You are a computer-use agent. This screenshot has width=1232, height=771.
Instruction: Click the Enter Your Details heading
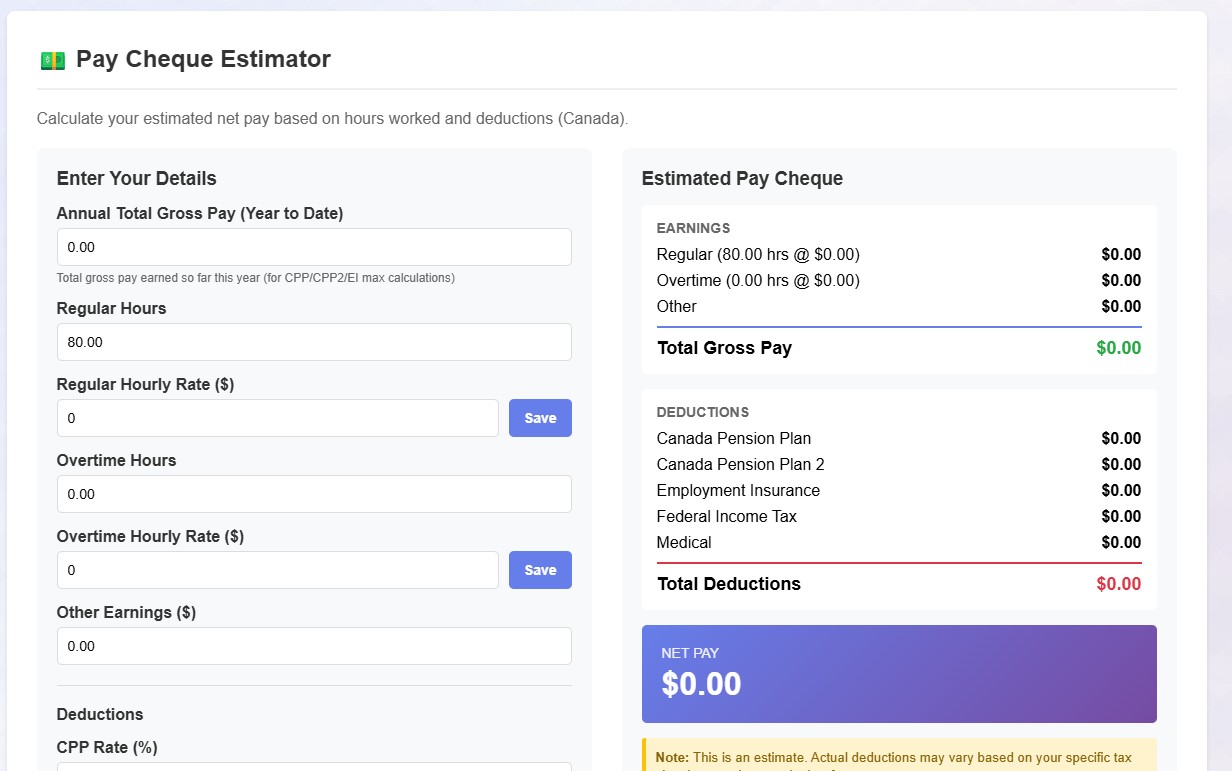(x=136, y=179)
